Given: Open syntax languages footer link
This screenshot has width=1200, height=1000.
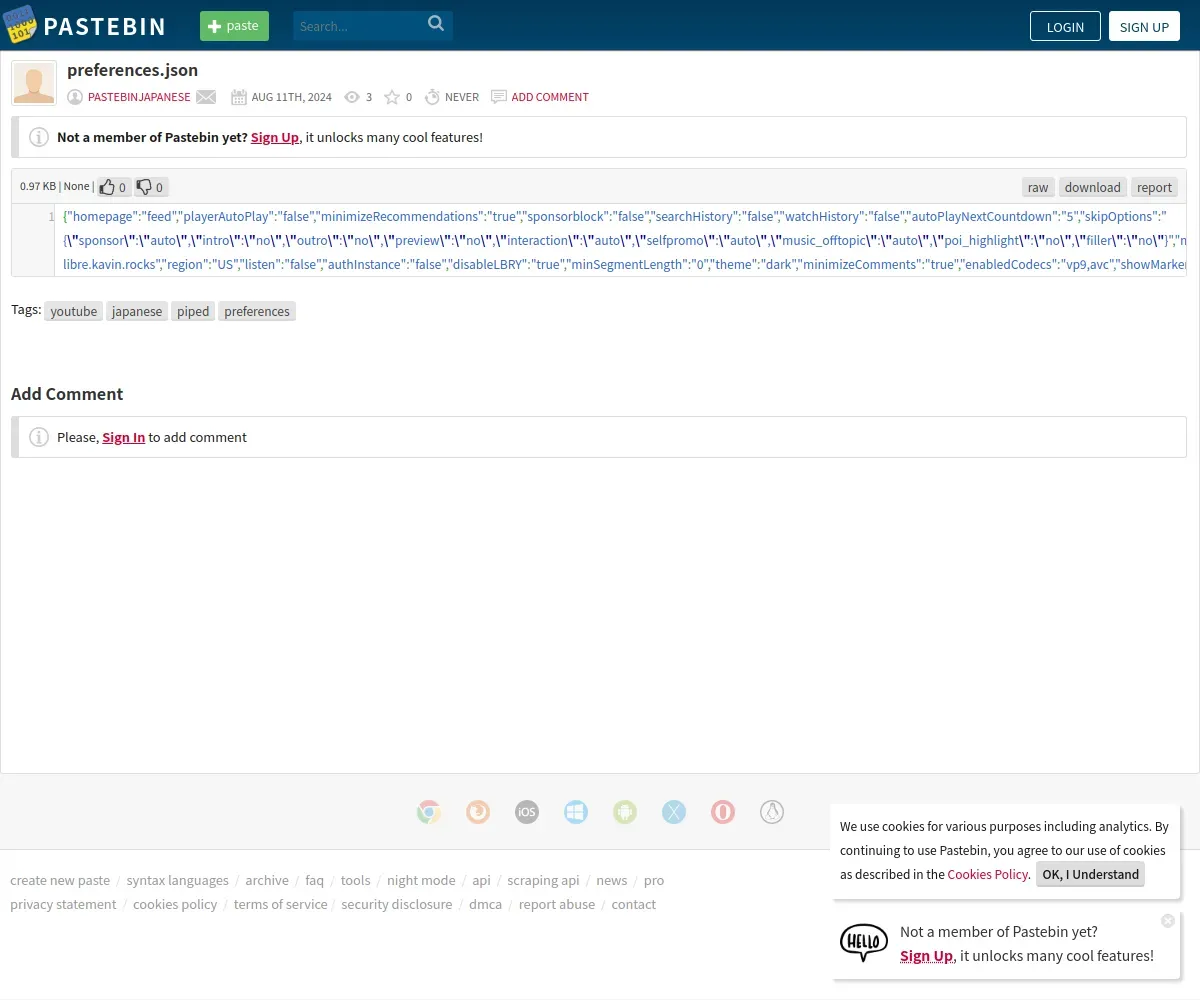Looking at the screenshot, I should 178,880.
